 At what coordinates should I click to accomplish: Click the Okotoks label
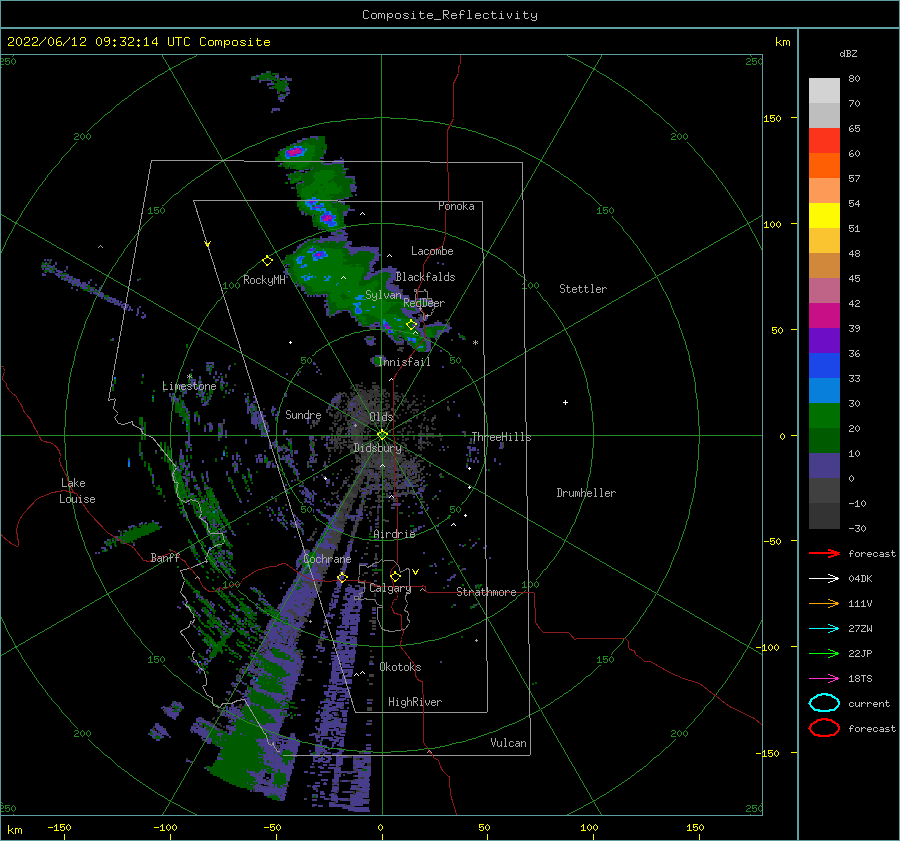(400, 667)
